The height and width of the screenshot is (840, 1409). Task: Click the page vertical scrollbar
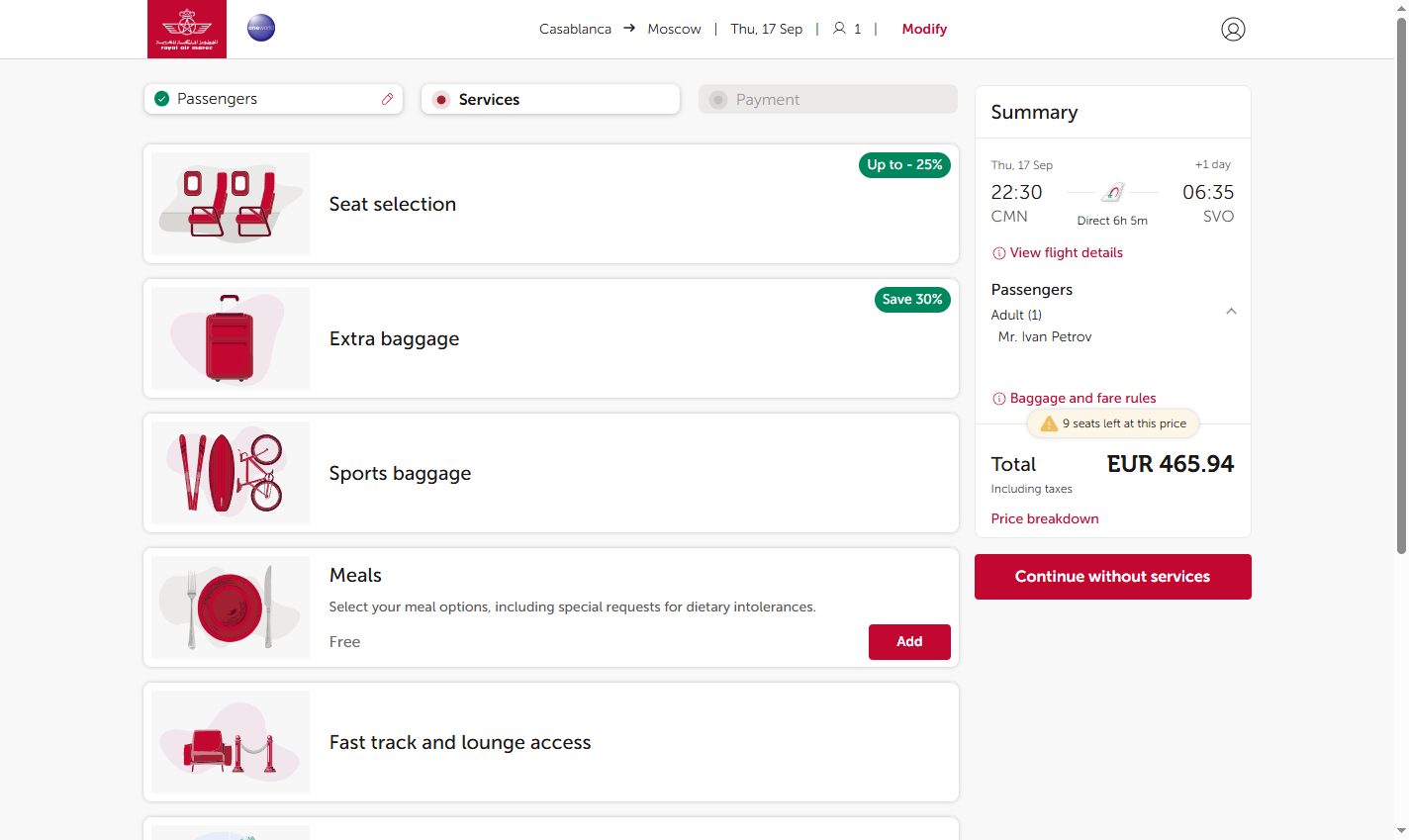point(1401,287)
